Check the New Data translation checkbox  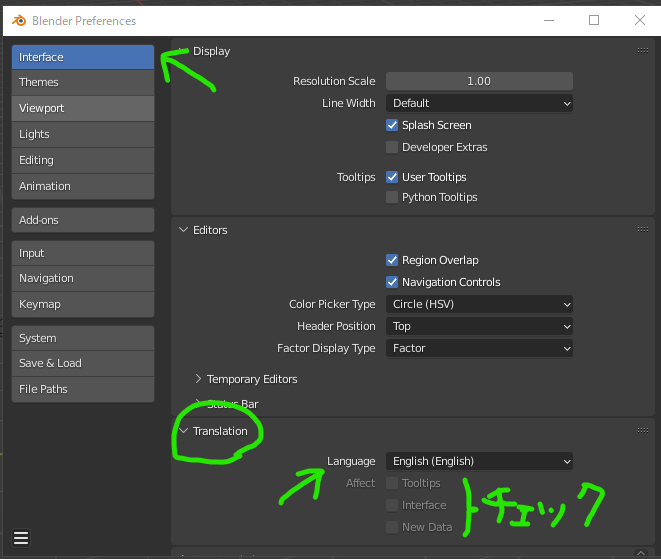coord(392,527)
